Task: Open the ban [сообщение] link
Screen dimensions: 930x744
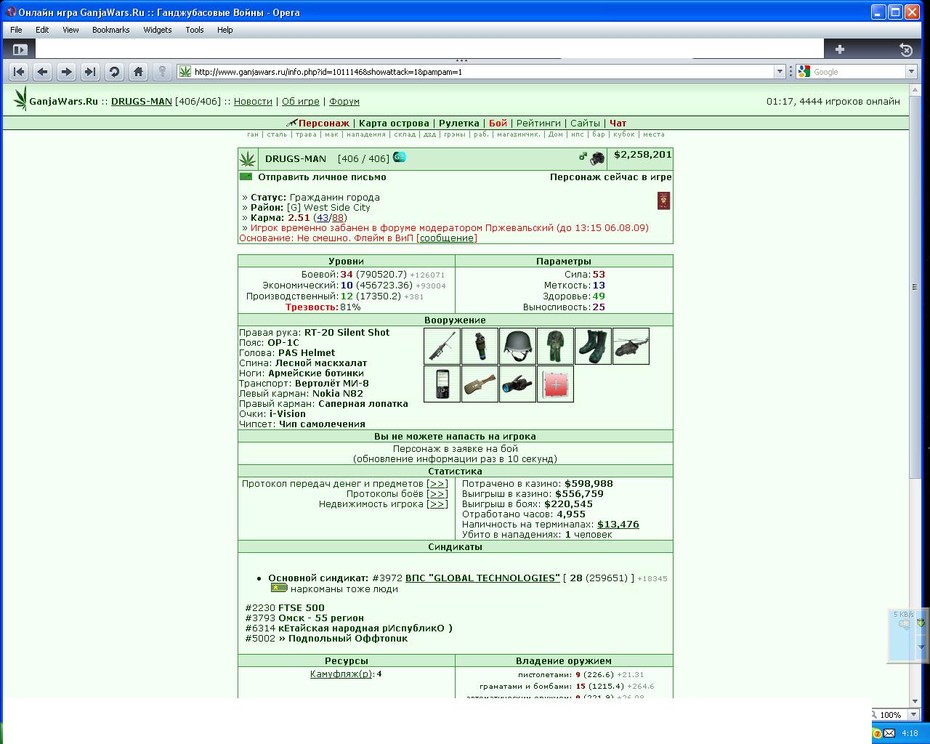Action: tap(447, 238)
